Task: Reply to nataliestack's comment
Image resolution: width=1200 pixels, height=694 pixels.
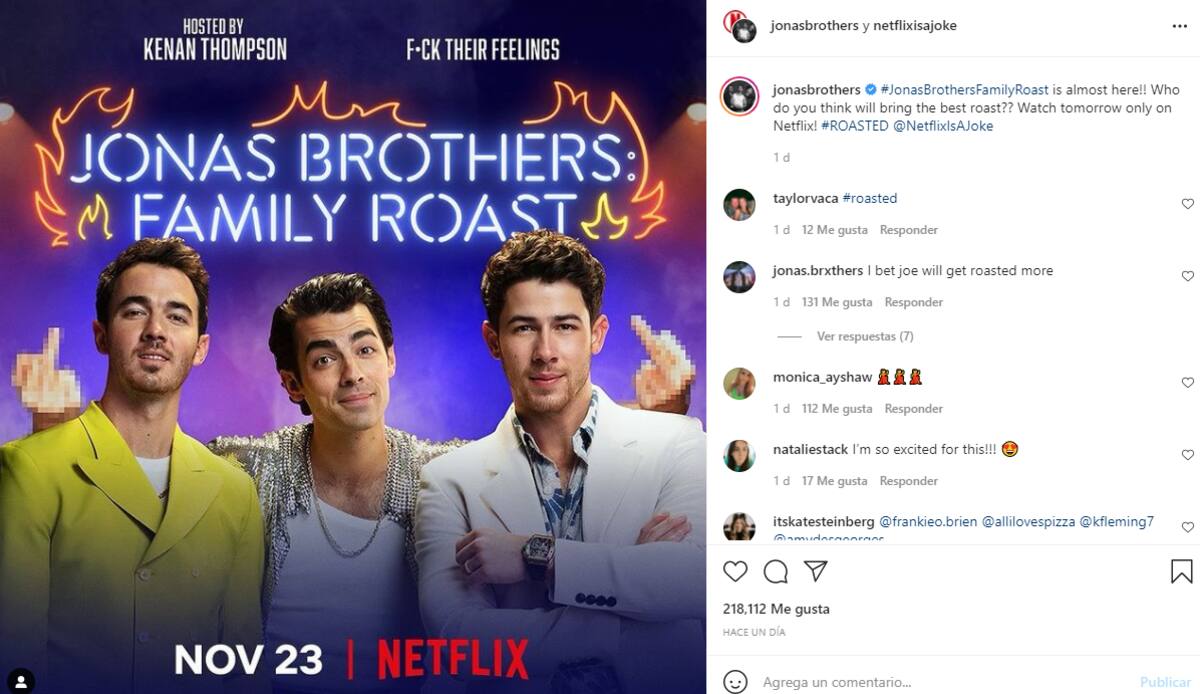Action: pyautogui.click(x=909, y=481)
